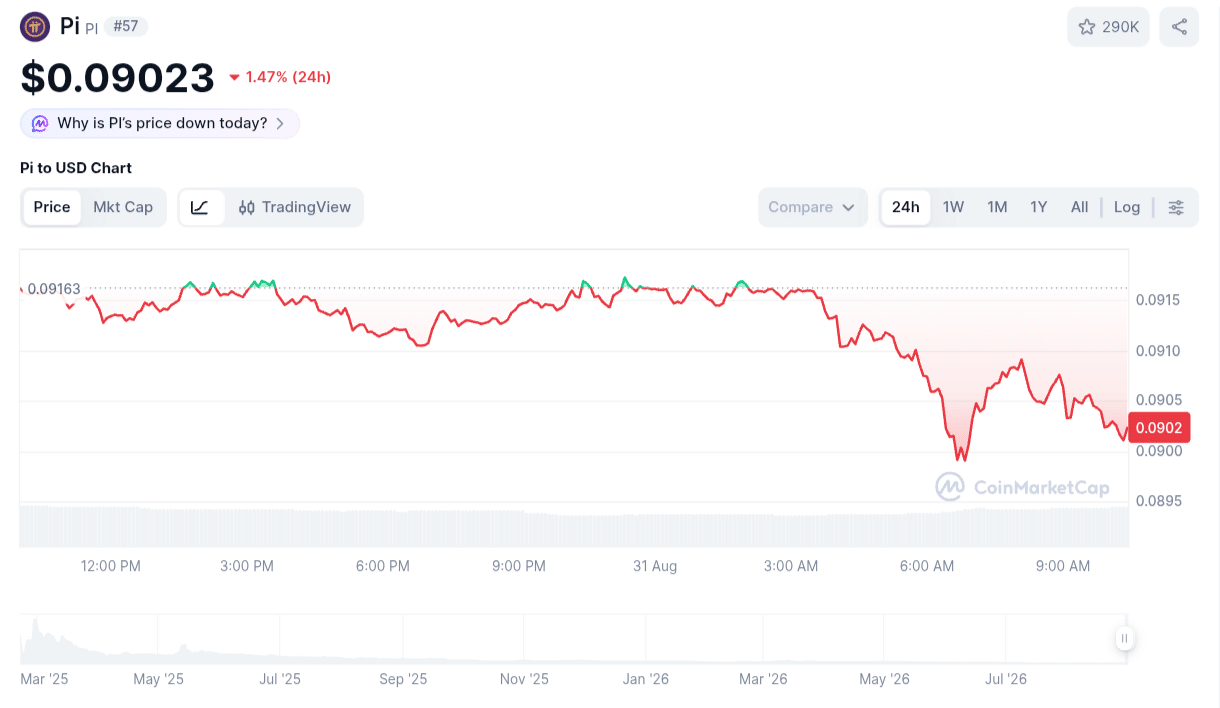Click the $0.09023 price value

coord(117,77)
